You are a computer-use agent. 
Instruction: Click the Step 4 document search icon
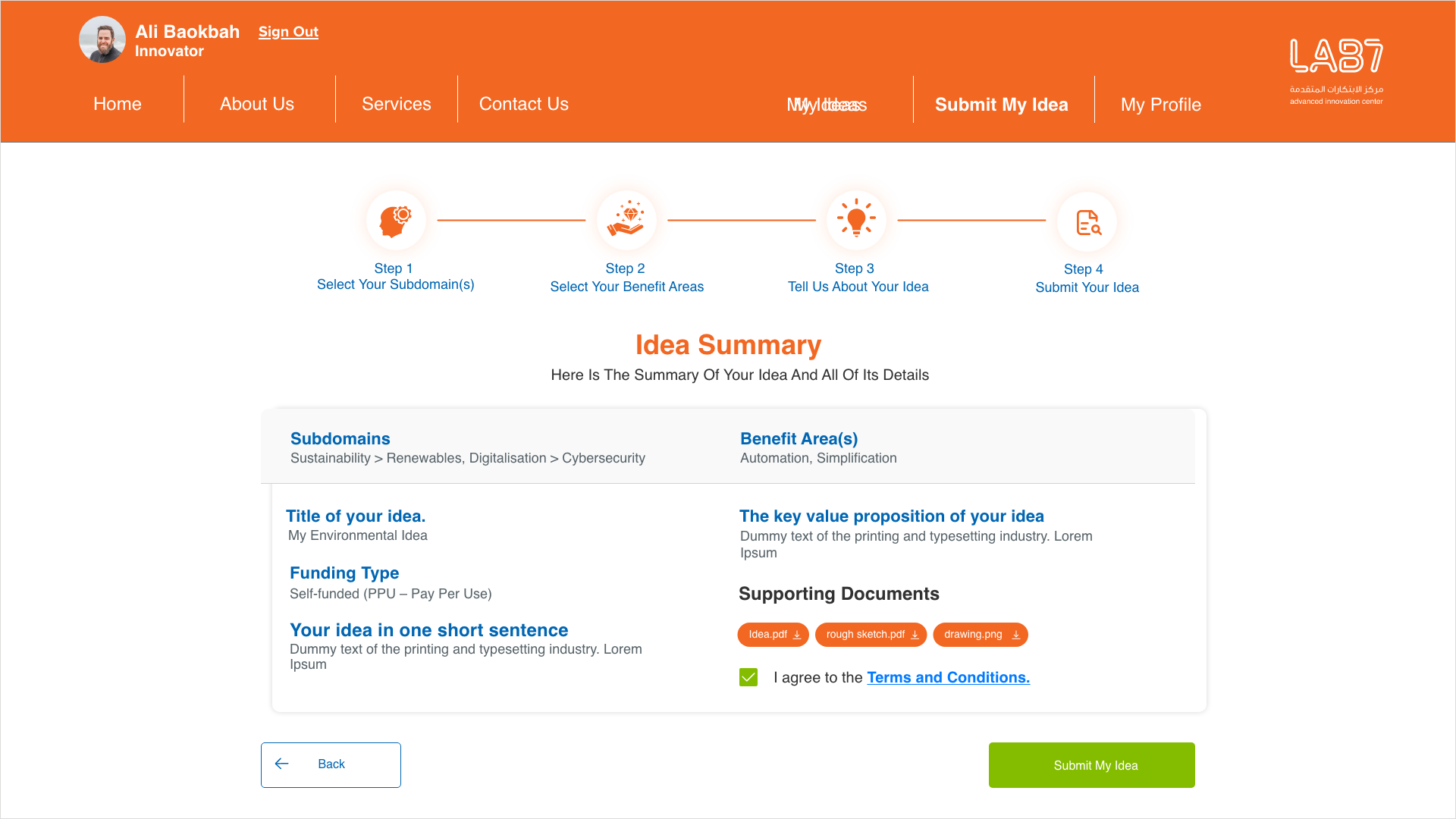pos(1087,222)
